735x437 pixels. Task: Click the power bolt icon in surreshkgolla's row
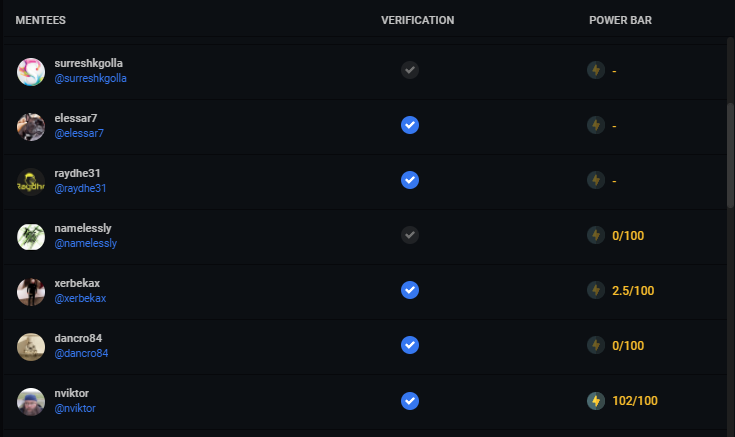click(596, 70)
